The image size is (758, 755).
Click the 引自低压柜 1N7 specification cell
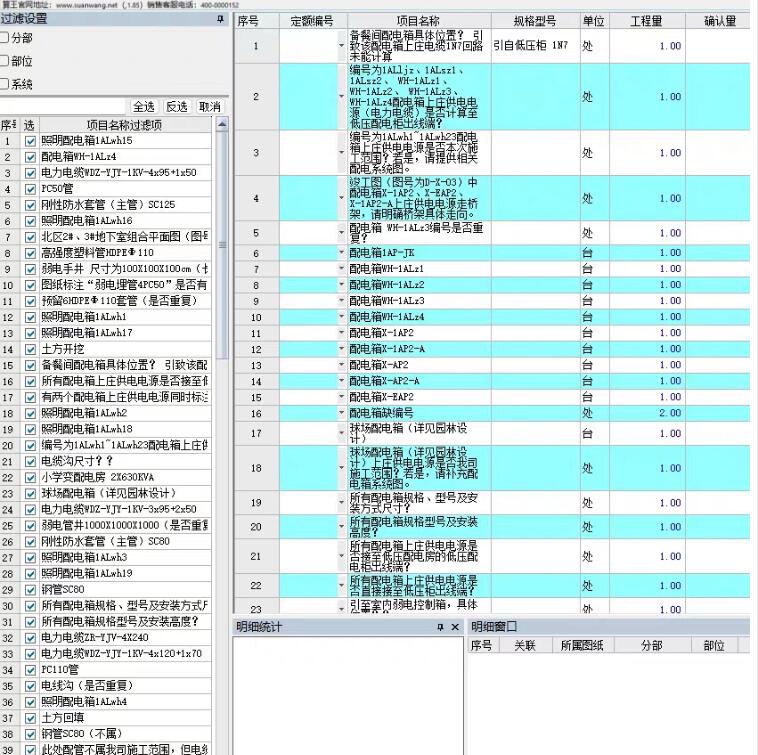[535, 46]
